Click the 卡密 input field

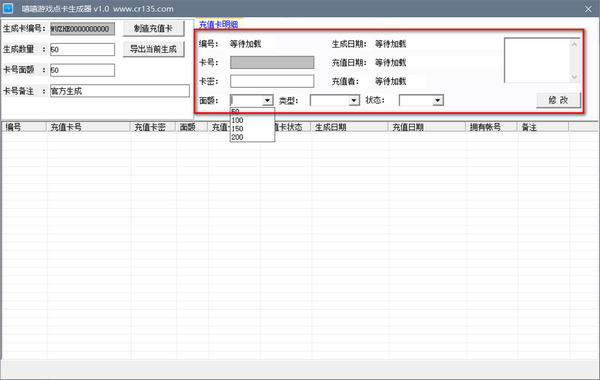pyautogui.click(x=272, y=81)
